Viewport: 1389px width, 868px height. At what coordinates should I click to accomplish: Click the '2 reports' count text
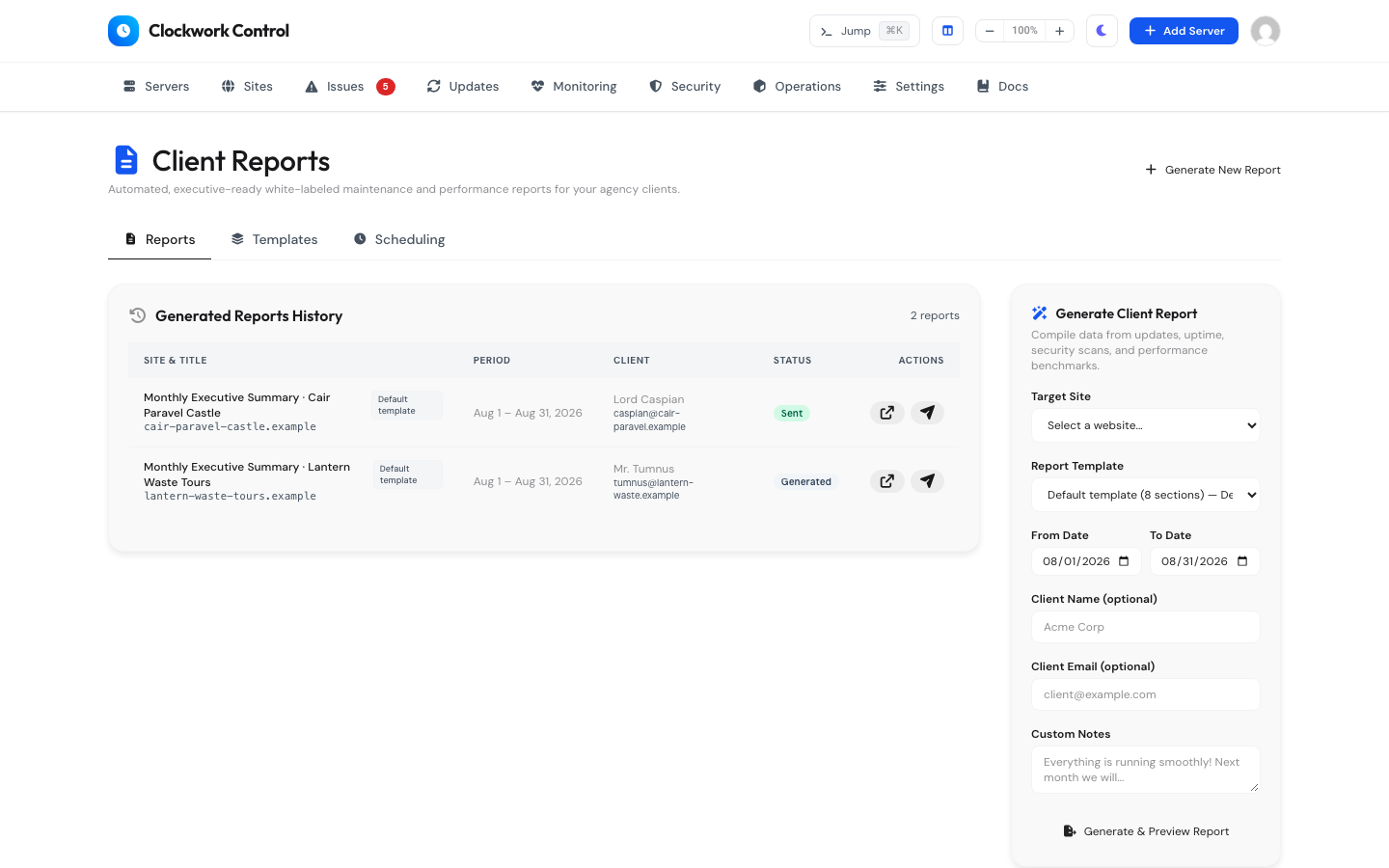point(935,315)
